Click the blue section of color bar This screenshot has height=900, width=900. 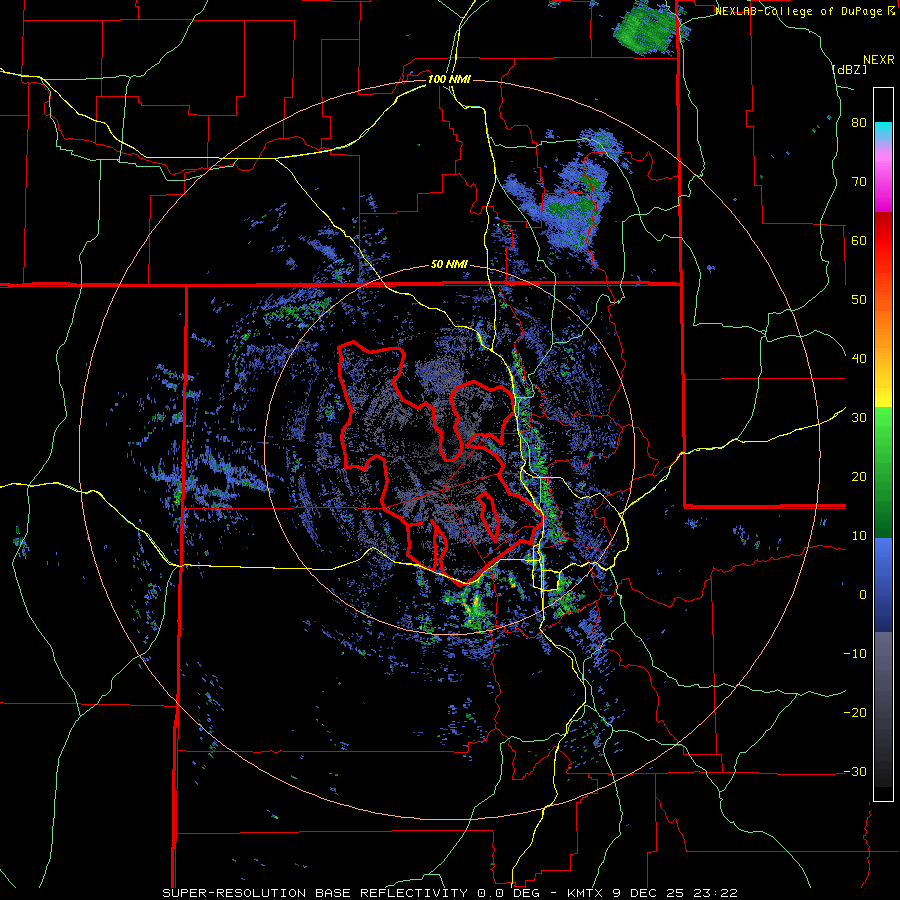883,585
